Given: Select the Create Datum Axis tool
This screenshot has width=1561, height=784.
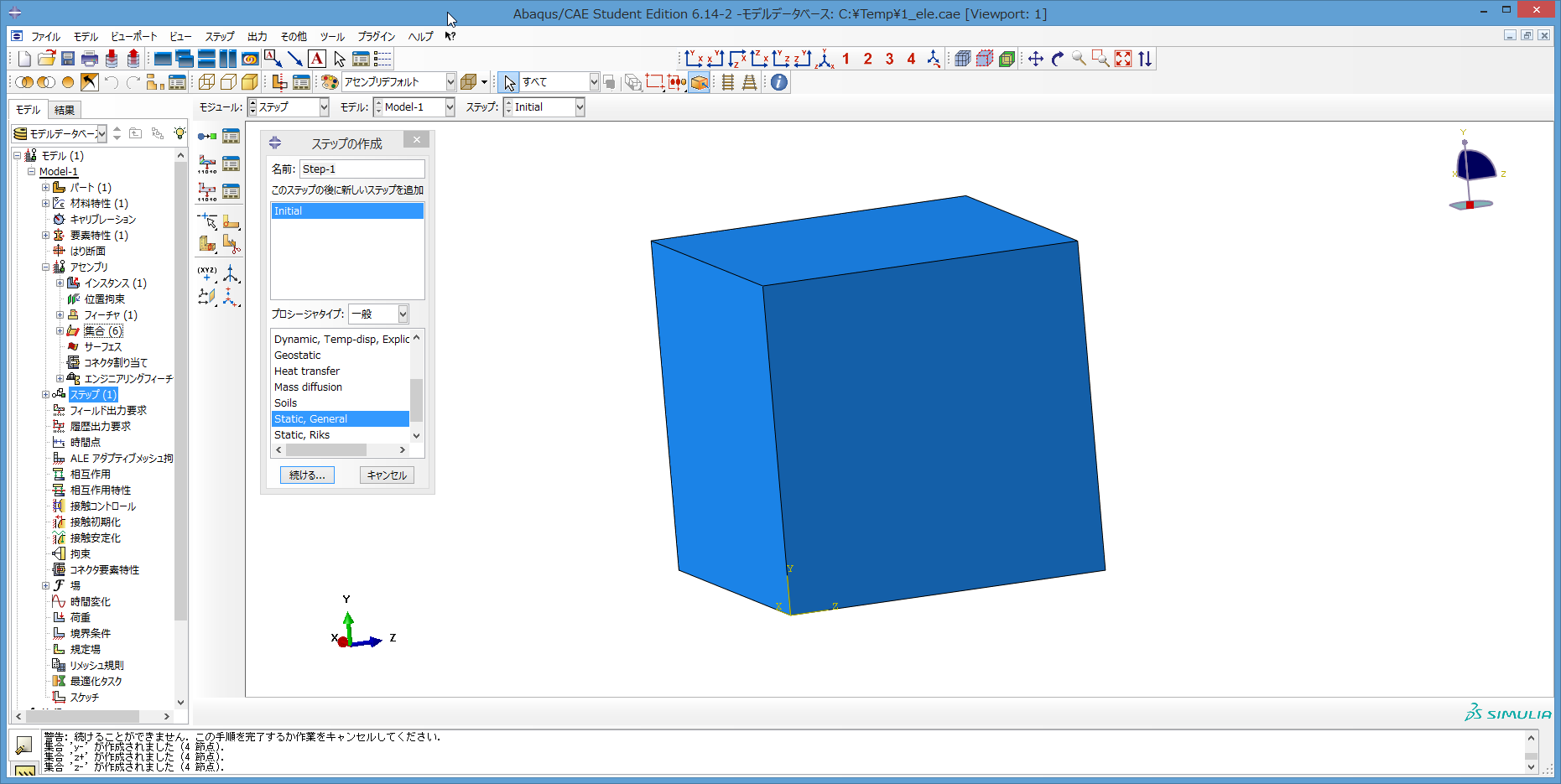Looking at the screenshot, I should (232, 273).
